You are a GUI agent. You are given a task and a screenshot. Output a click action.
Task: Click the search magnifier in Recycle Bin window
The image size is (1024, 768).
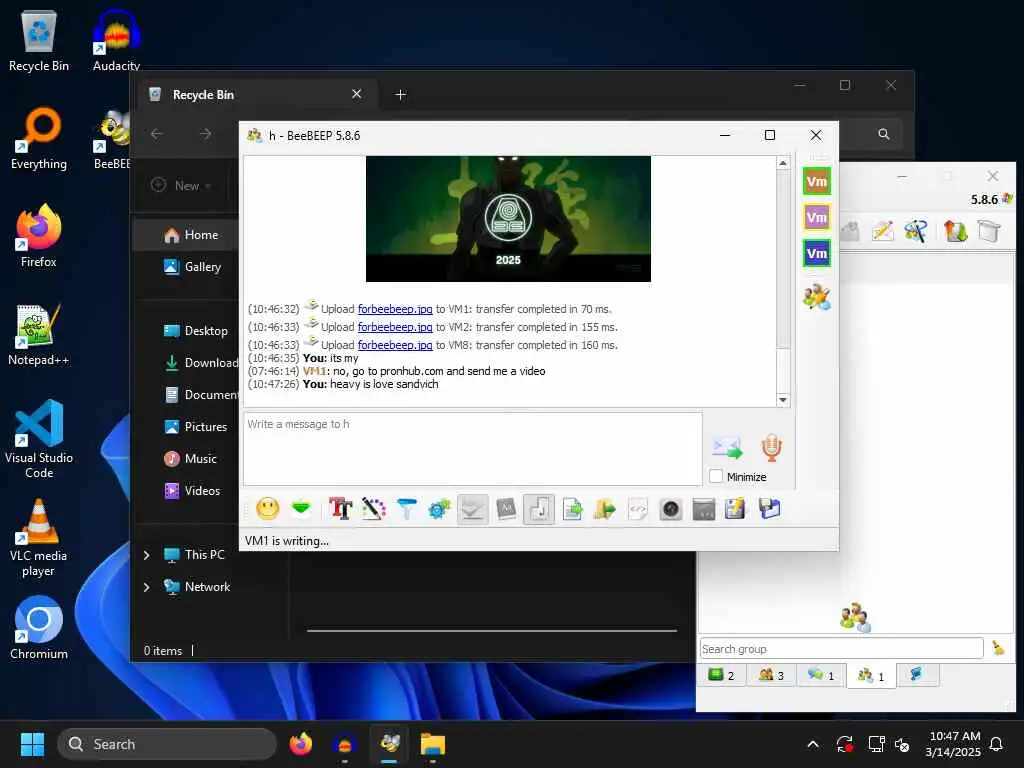(x=884, y=134)
